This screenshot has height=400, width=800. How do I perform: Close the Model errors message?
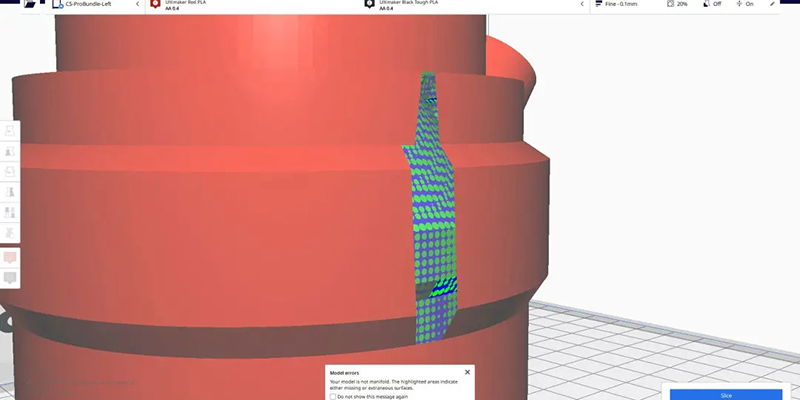[466, 371]
